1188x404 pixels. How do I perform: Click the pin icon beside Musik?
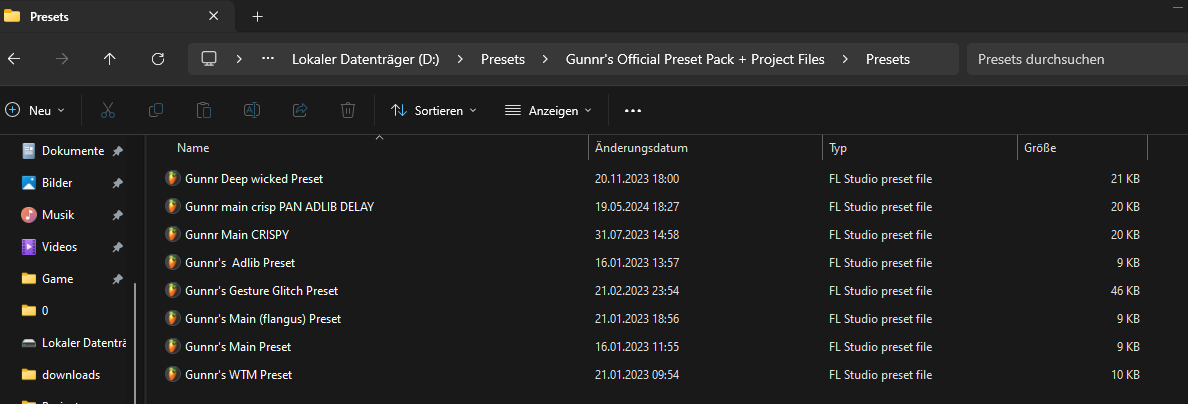tap(117, 215)
